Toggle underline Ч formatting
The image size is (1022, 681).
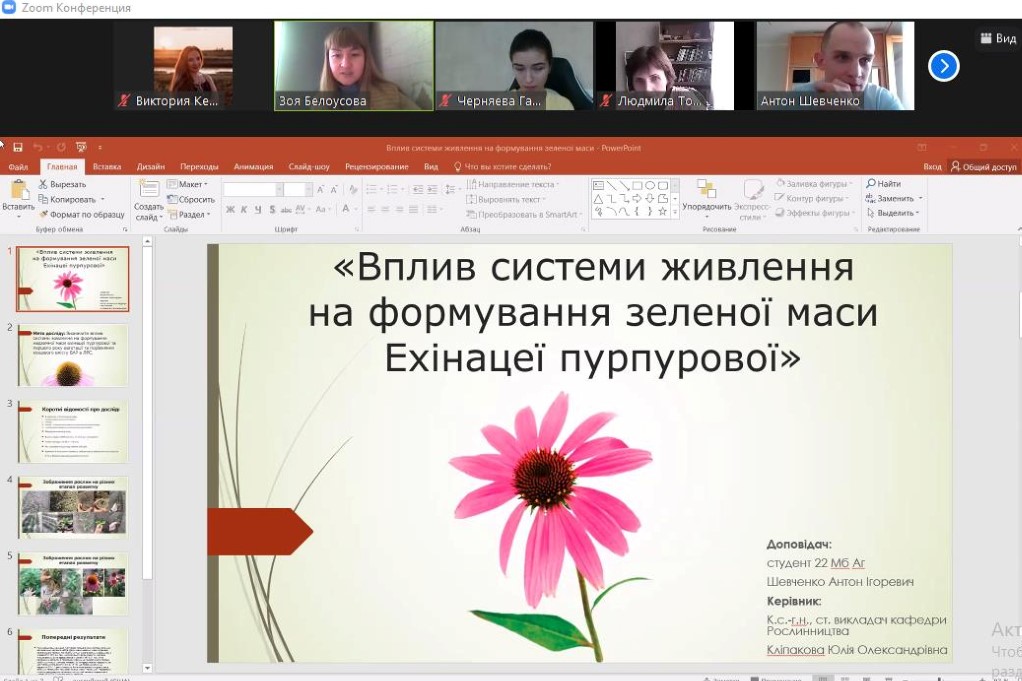click(258, 209)
